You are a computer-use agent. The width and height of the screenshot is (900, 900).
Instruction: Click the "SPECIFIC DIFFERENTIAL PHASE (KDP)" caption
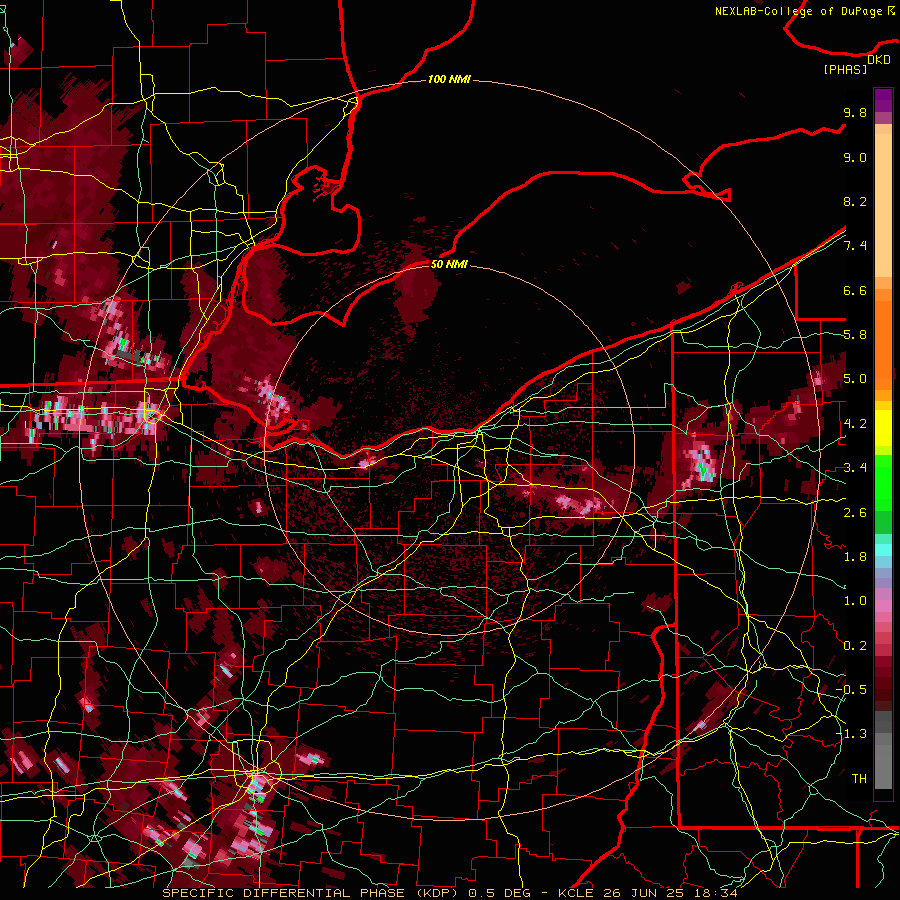pos(312,893)
